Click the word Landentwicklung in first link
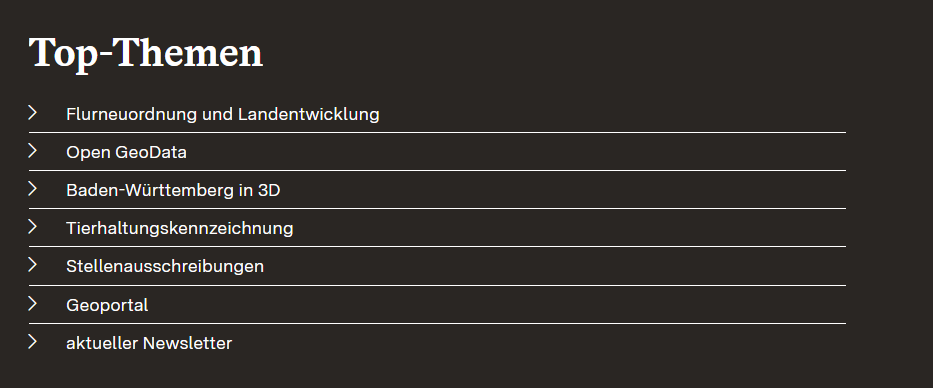This screenshot has height=388, width=933. [x=309, y=114]
